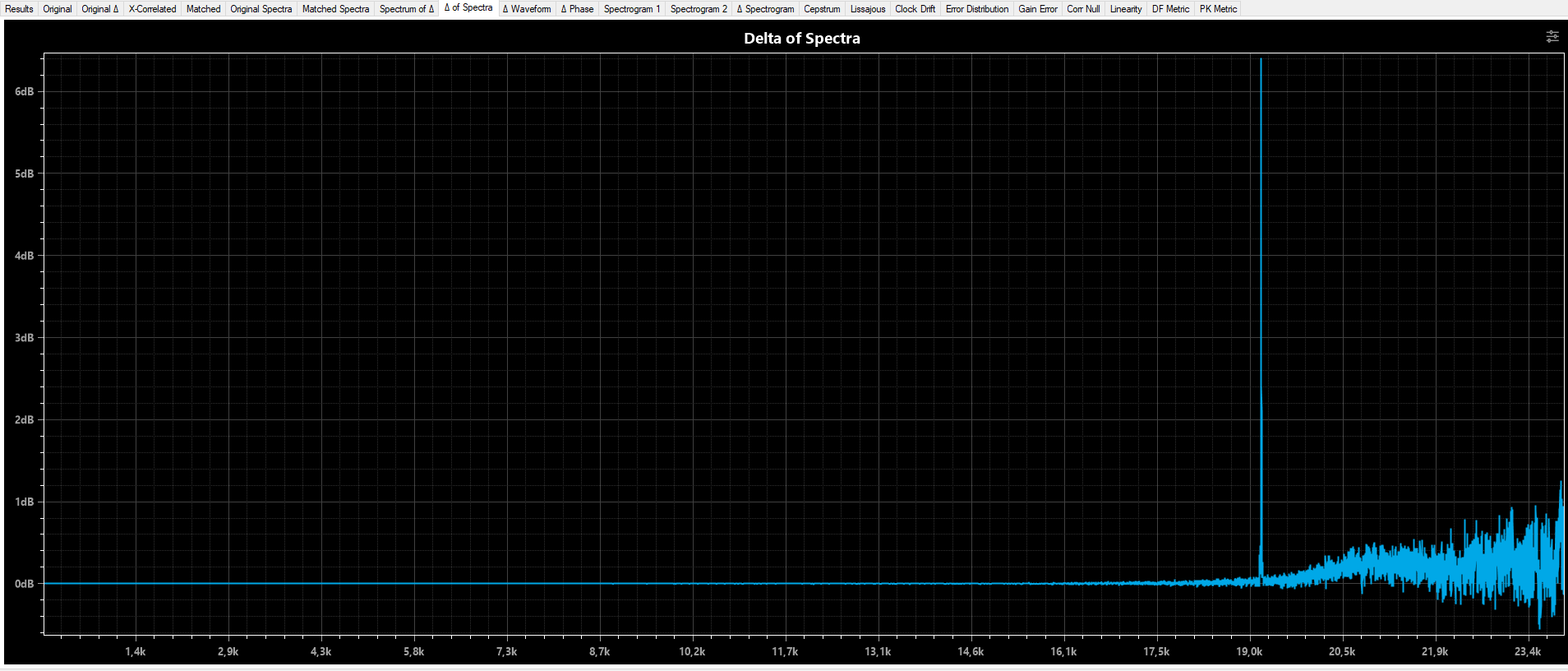The image size is (1568, 671).
Task: Select the Clock Drift tab
Action: click(x=915, y=9)
